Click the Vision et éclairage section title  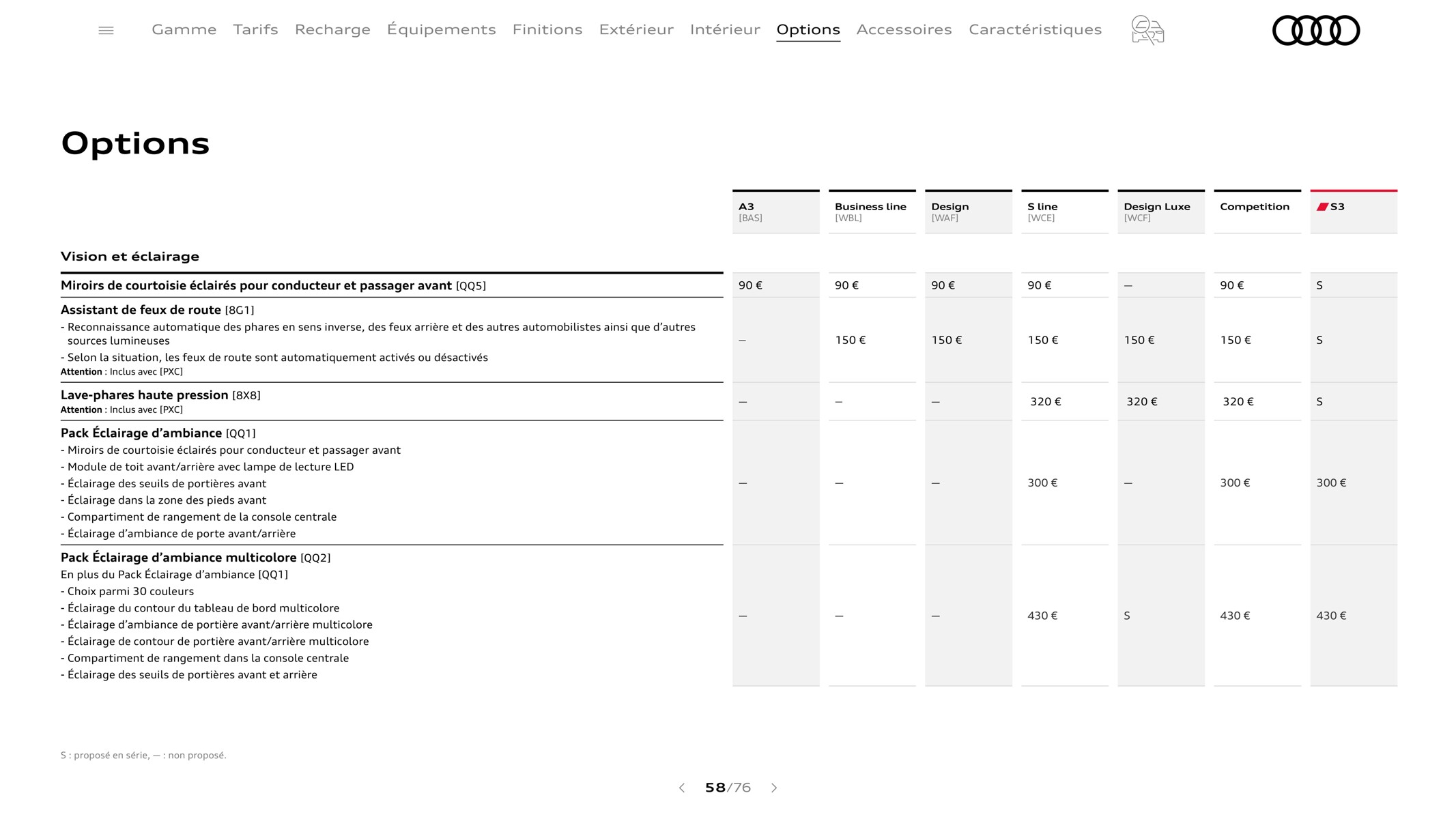(x=130, y=257)
